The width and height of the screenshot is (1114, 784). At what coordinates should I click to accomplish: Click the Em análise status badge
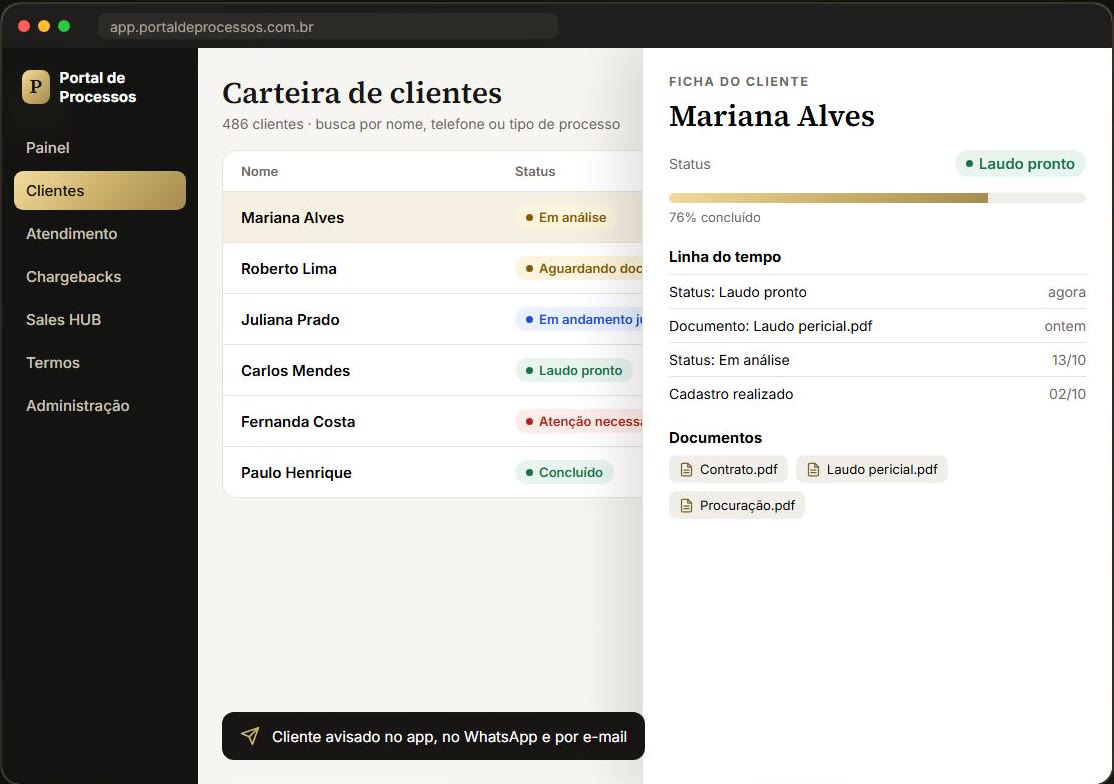point(566,217)
